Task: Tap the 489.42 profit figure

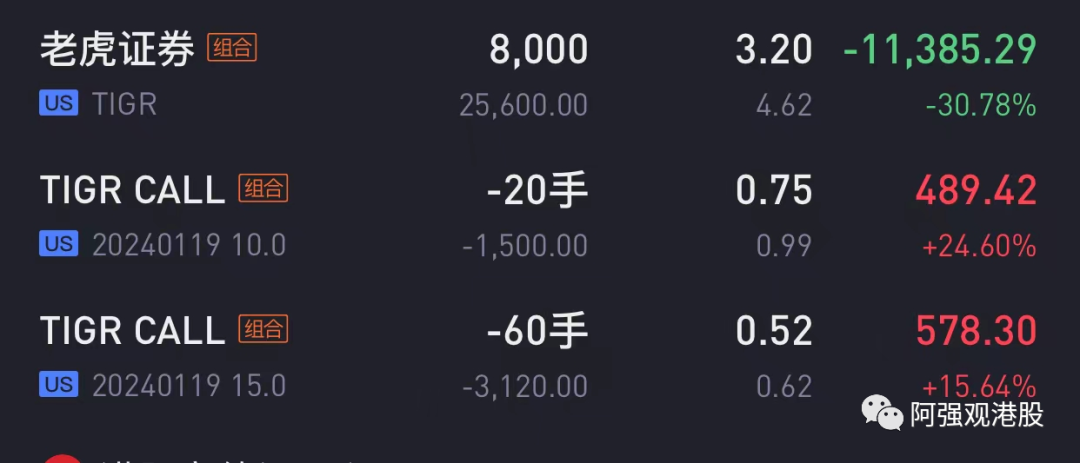Action: (x=976, y=190)
